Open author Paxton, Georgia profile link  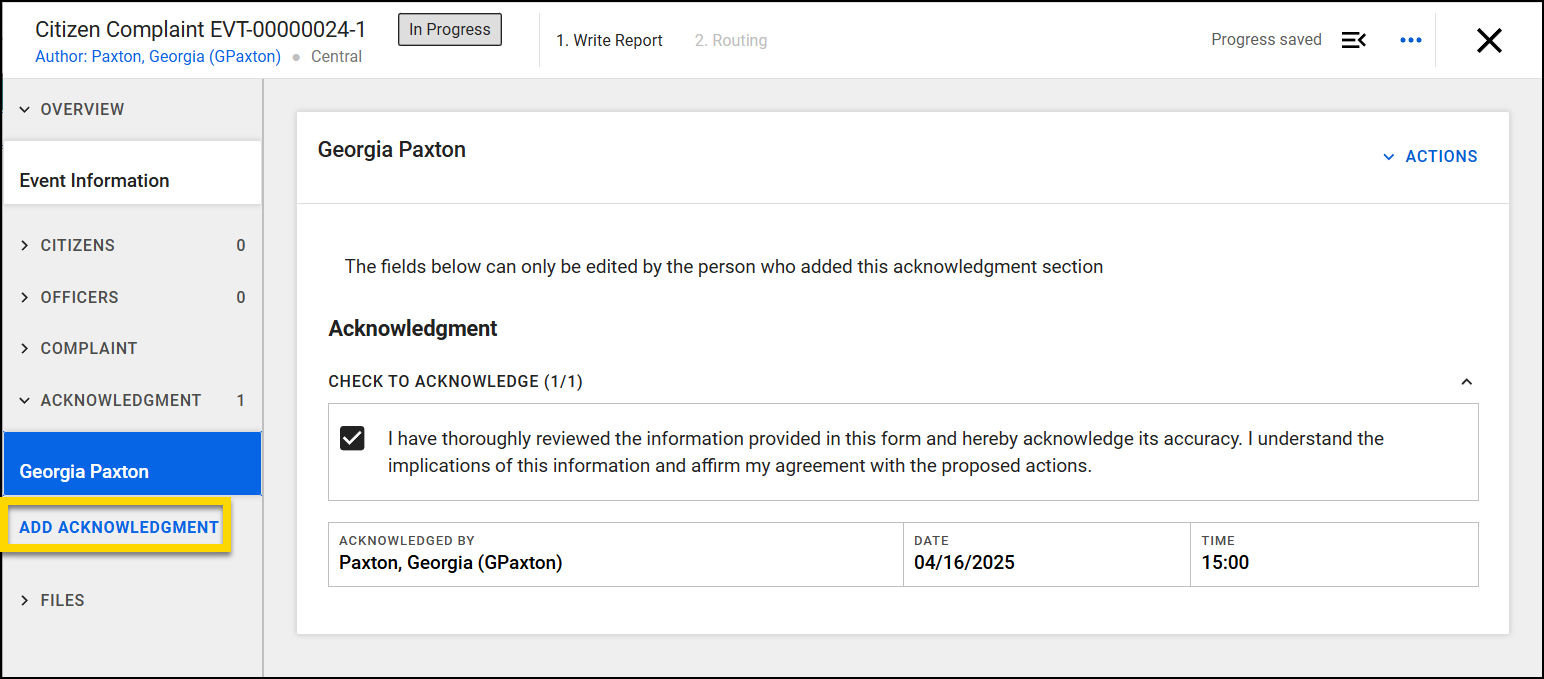click(x=158, y=57)
